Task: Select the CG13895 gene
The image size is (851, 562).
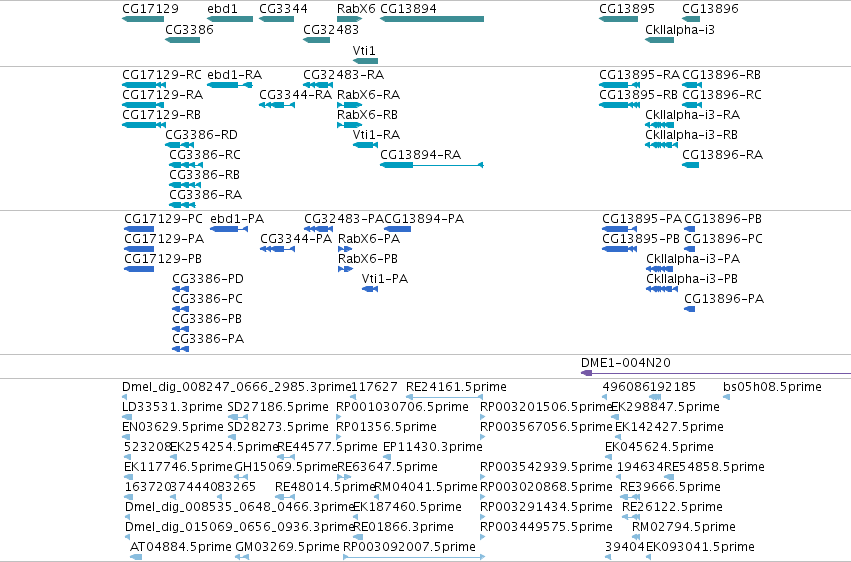Action: (x=619, y=19)
